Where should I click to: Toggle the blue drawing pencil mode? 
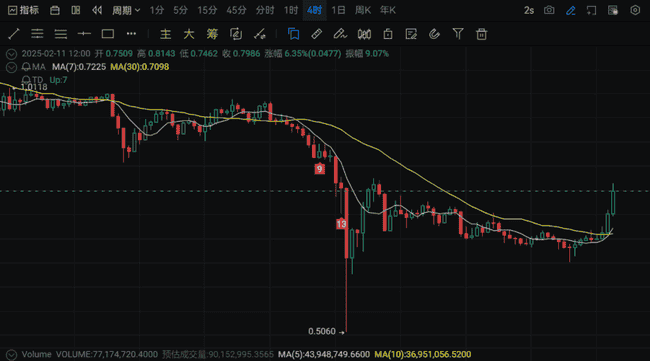(x=571, y=10)
